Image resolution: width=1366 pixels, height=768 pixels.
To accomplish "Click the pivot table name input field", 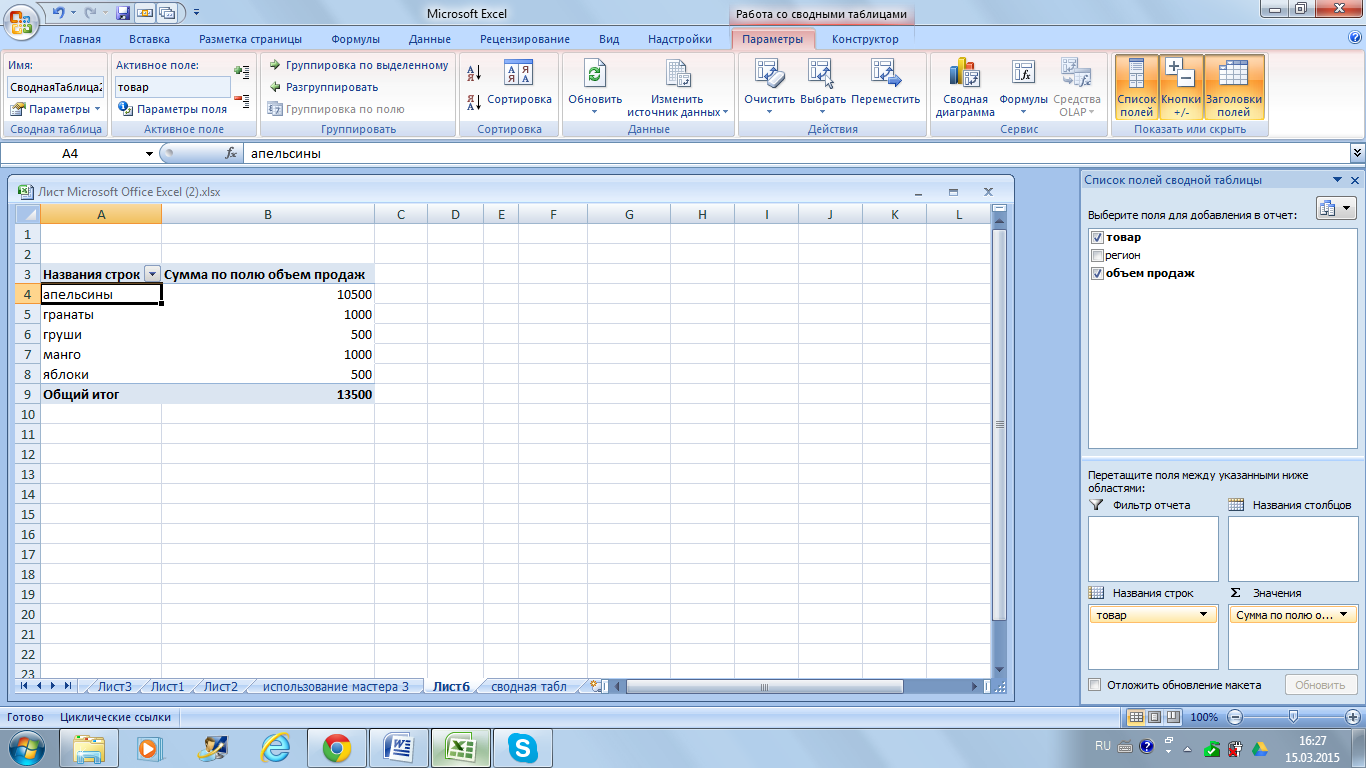I will coord(56,87).
